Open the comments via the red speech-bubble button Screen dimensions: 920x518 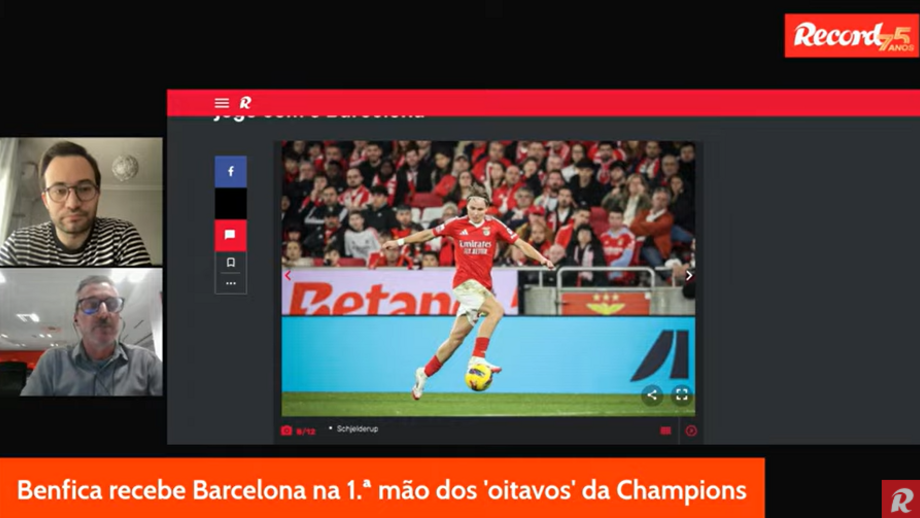pyautogui.click(x=231, y=235)
